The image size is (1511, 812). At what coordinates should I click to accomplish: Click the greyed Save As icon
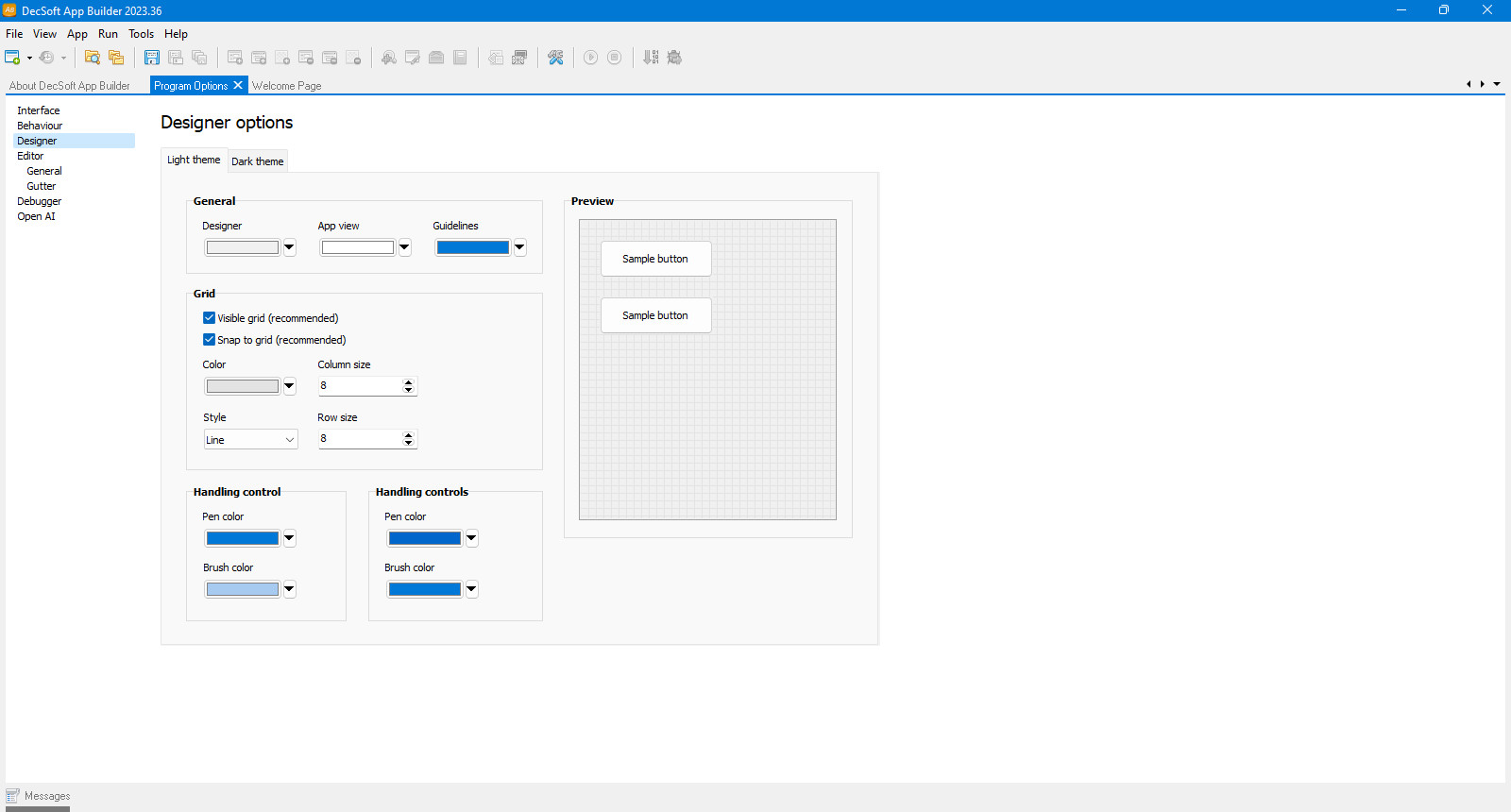[x=176, y=58]
